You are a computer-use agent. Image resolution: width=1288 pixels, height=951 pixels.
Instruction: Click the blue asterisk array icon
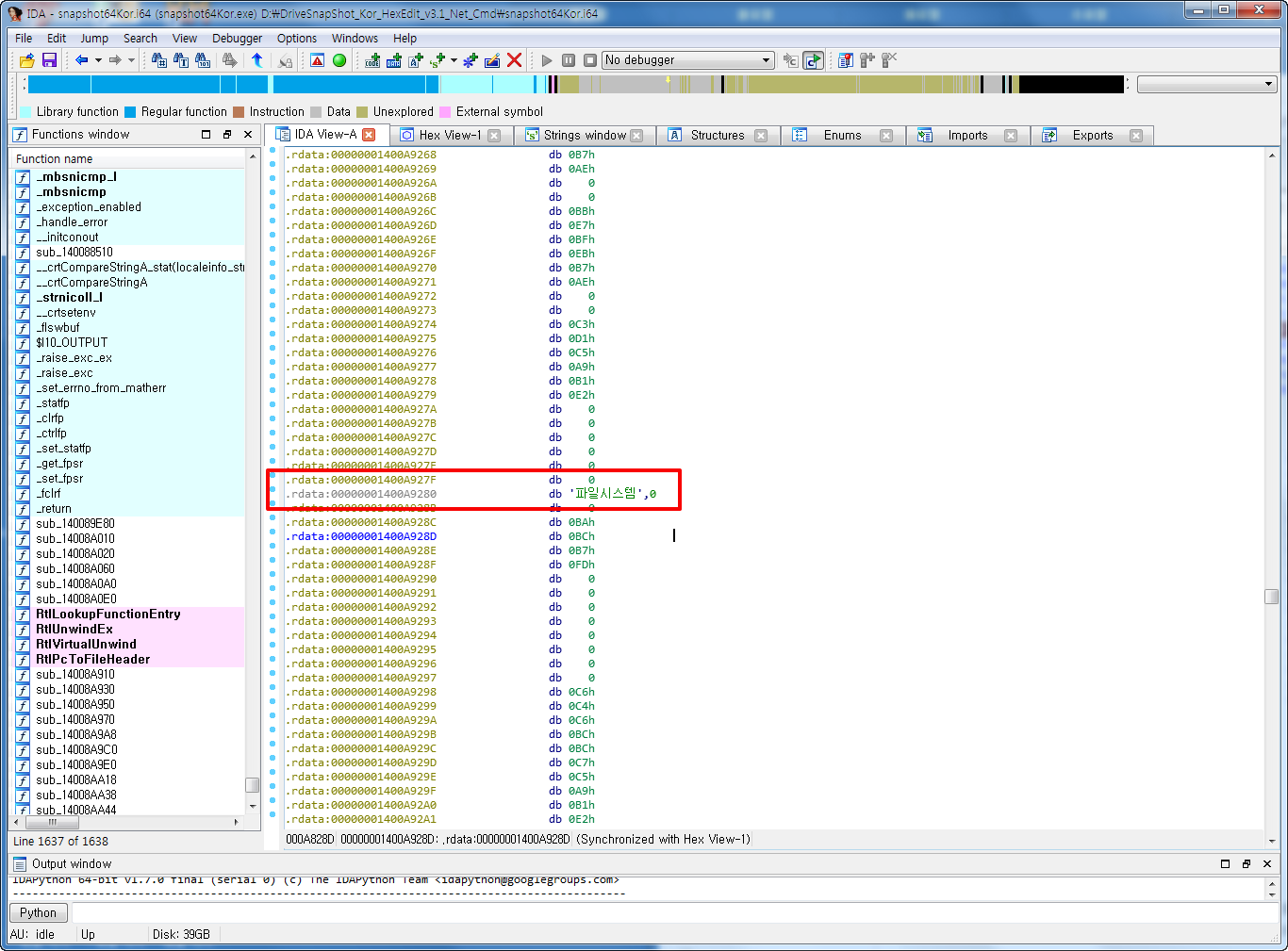click(471, 60)
